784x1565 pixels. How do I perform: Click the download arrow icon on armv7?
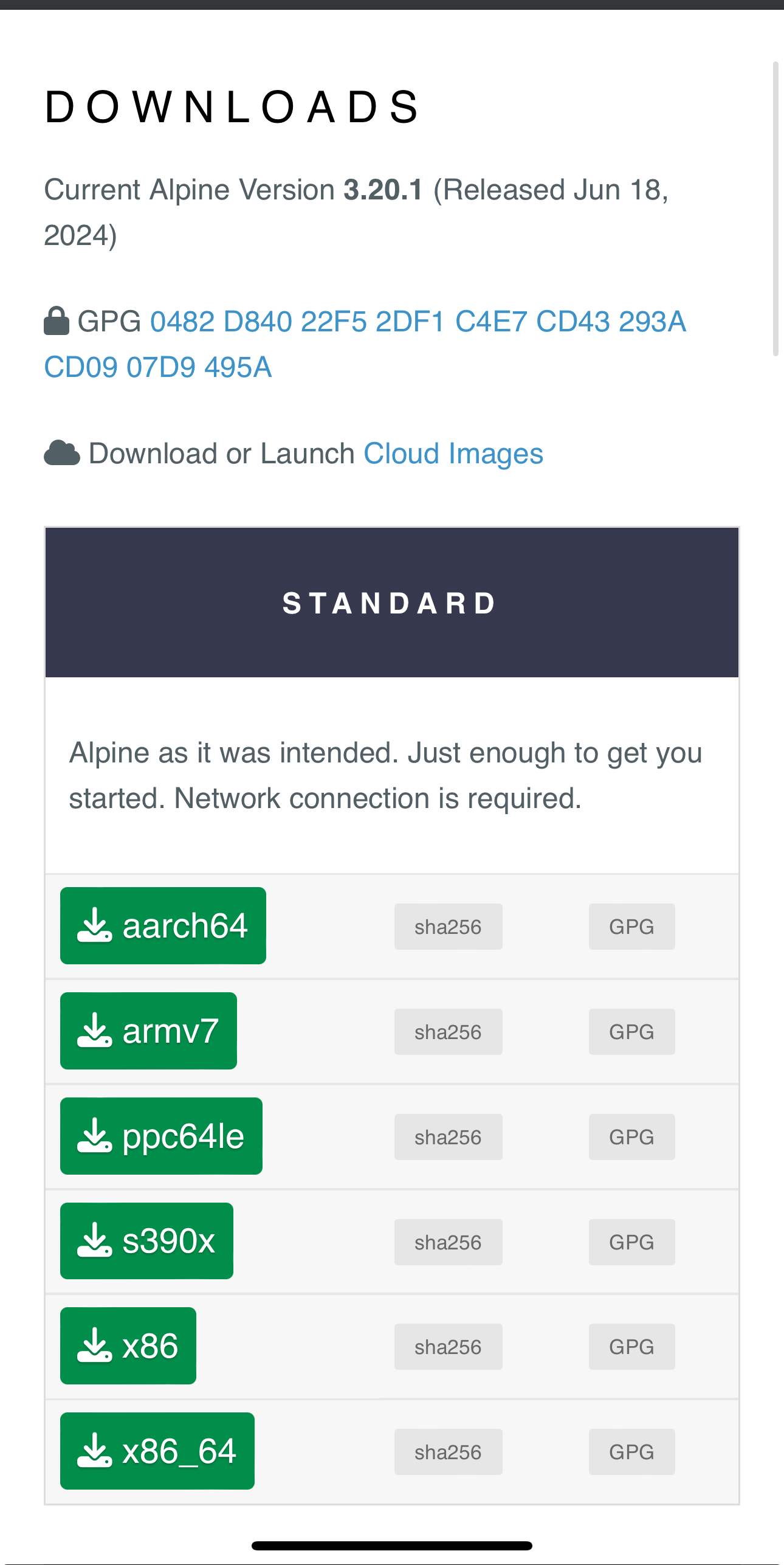[x=94, y=1030]
